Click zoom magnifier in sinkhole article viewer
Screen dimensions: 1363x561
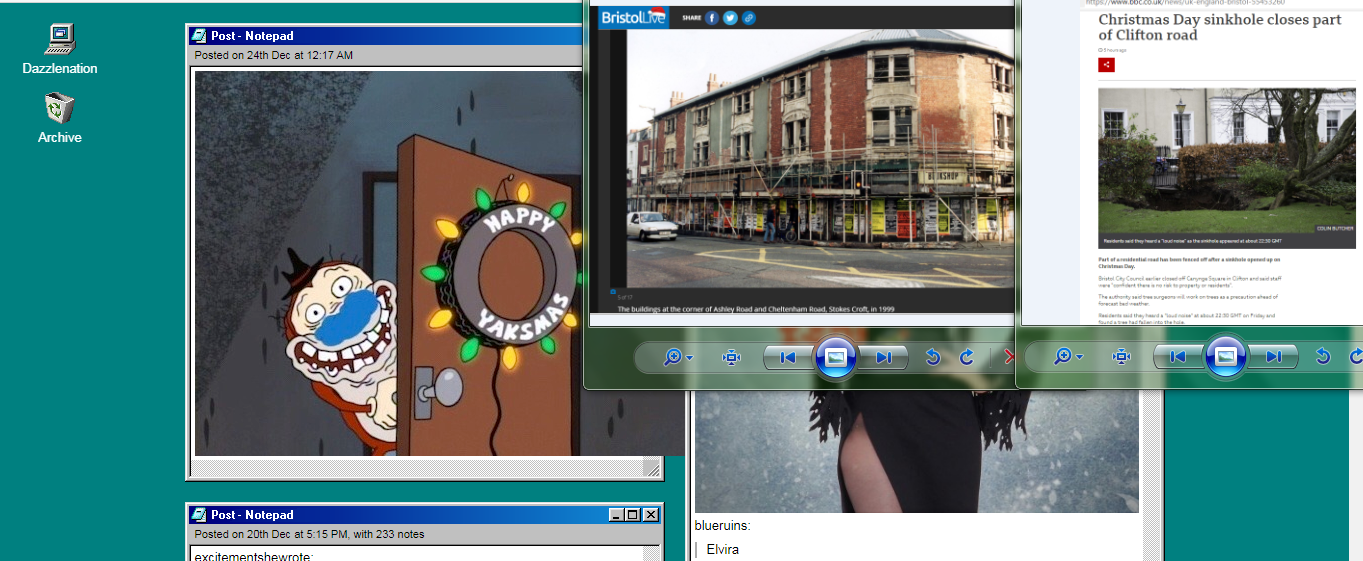[x=1063, y=357]
